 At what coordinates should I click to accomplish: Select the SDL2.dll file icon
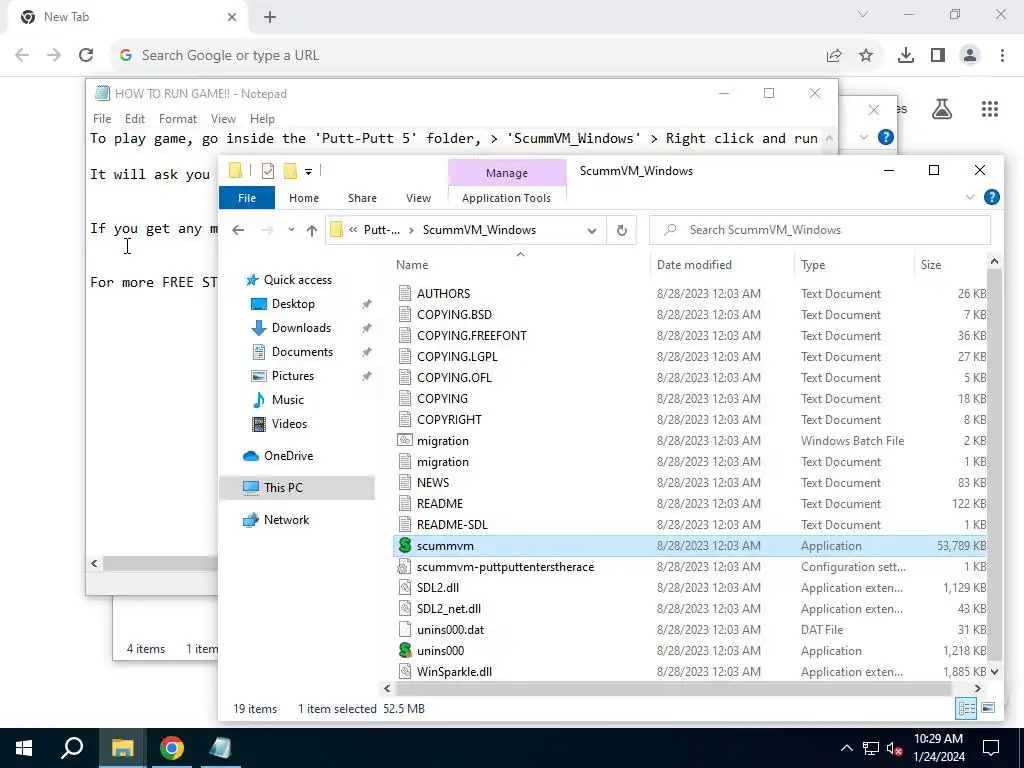click(x=405, y=587)
